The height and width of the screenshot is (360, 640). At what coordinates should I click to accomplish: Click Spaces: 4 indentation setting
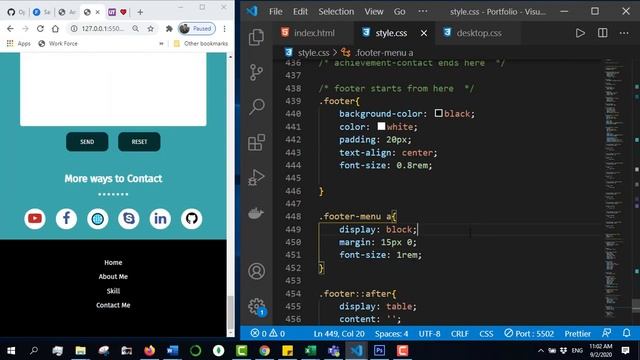391,333
